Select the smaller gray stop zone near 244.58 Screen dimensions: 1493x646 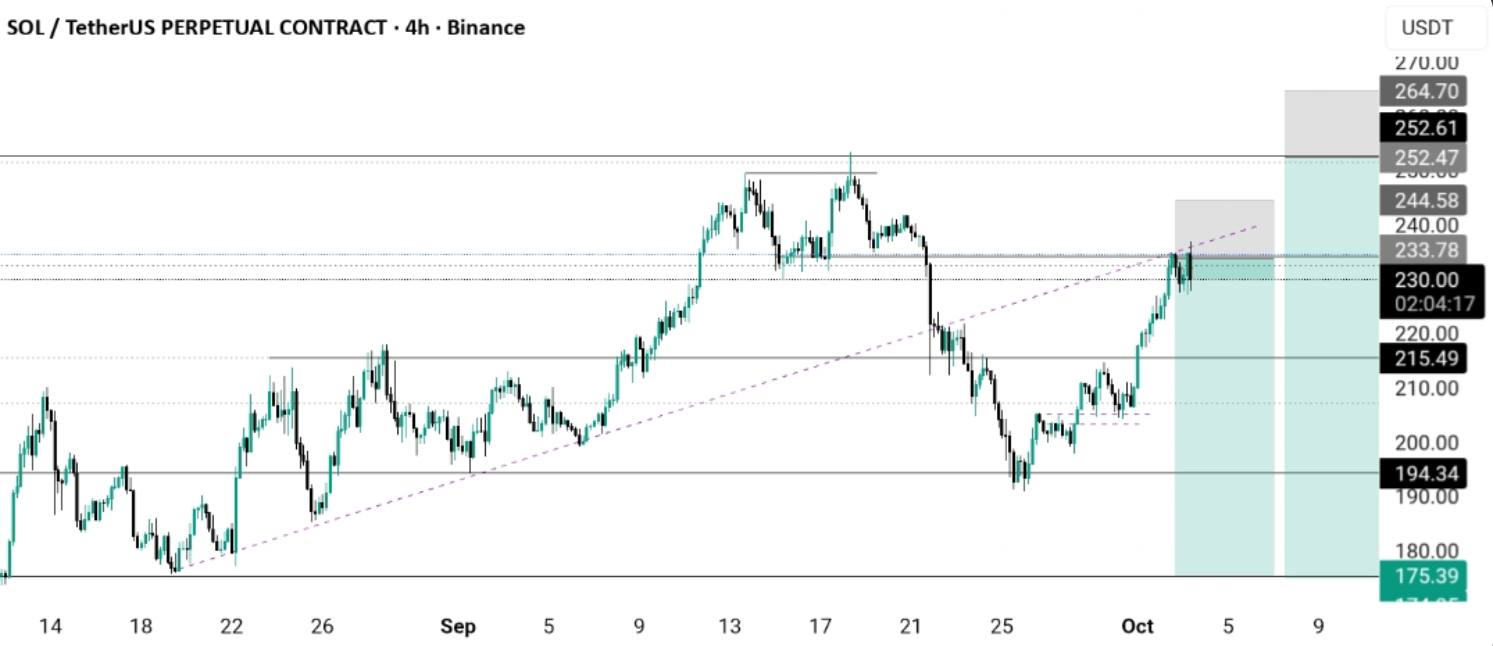tap(1224, 226)
